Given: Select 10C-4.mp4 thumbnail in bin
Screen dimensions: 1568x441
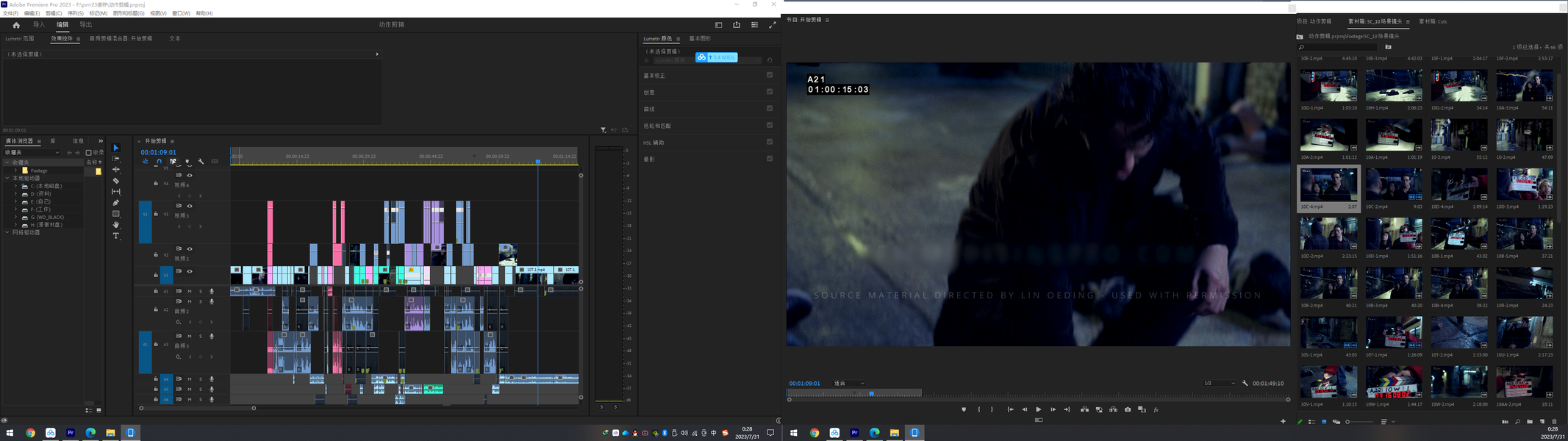Looking at the screenshot, I should (x=1328, y=184).
